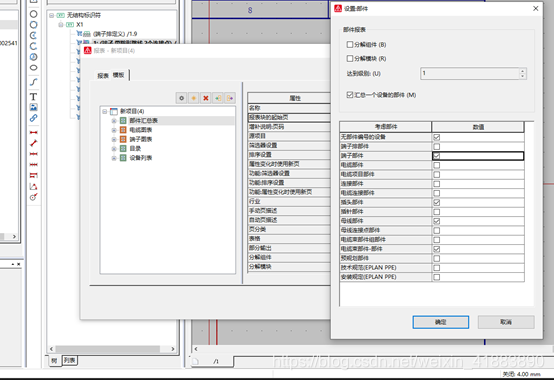554x380 pixels.
Task: Click the terminal strip icon beside X1
Action: (70, 24)
